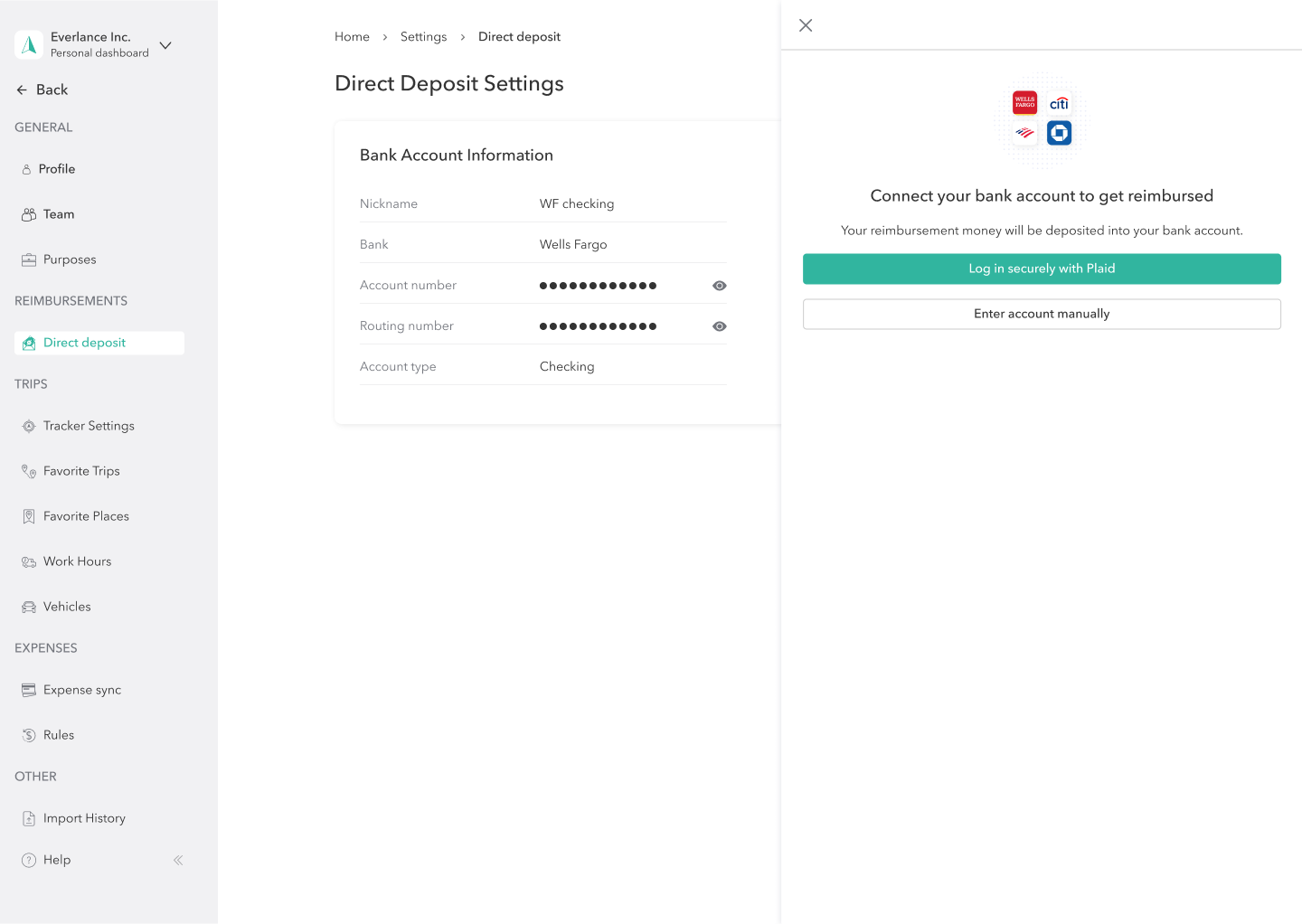Collapse the sidebar with double chevron

[178, 860]
